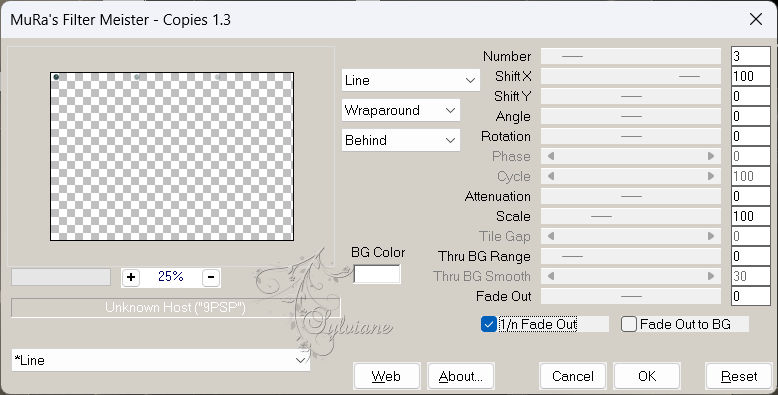Close the Copies filter dialog
Screen dimensions: 778x395
[756, 19]
